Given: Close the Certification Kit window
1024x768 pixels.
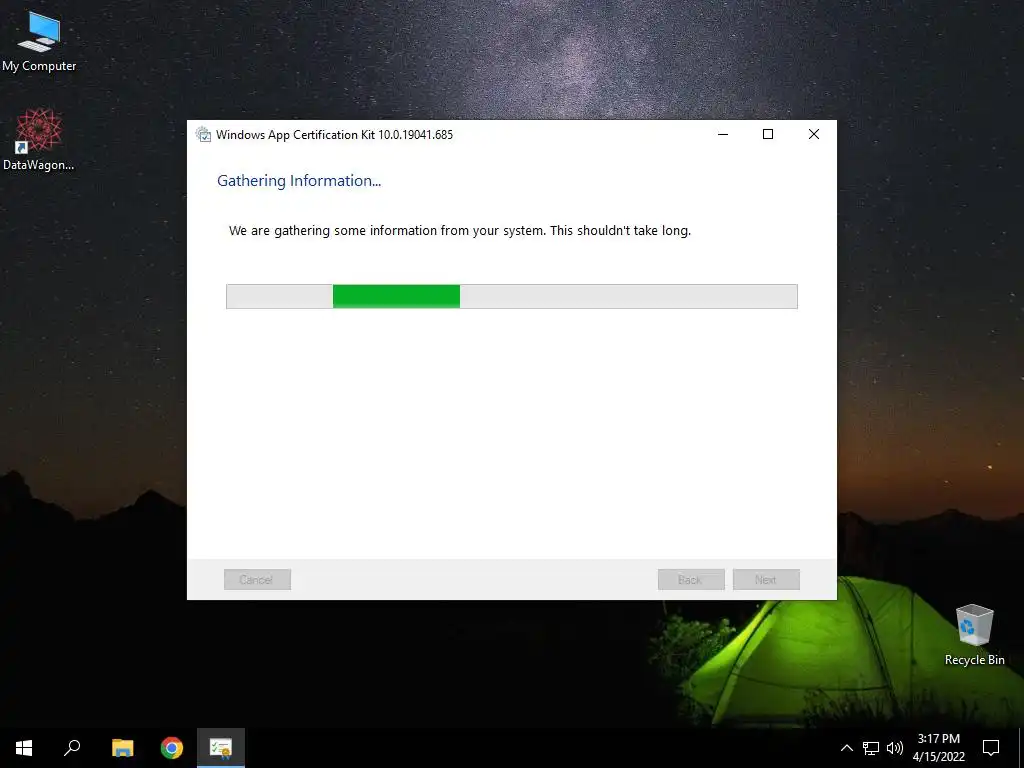Looking at the screenshot, I should coord(814,135).
